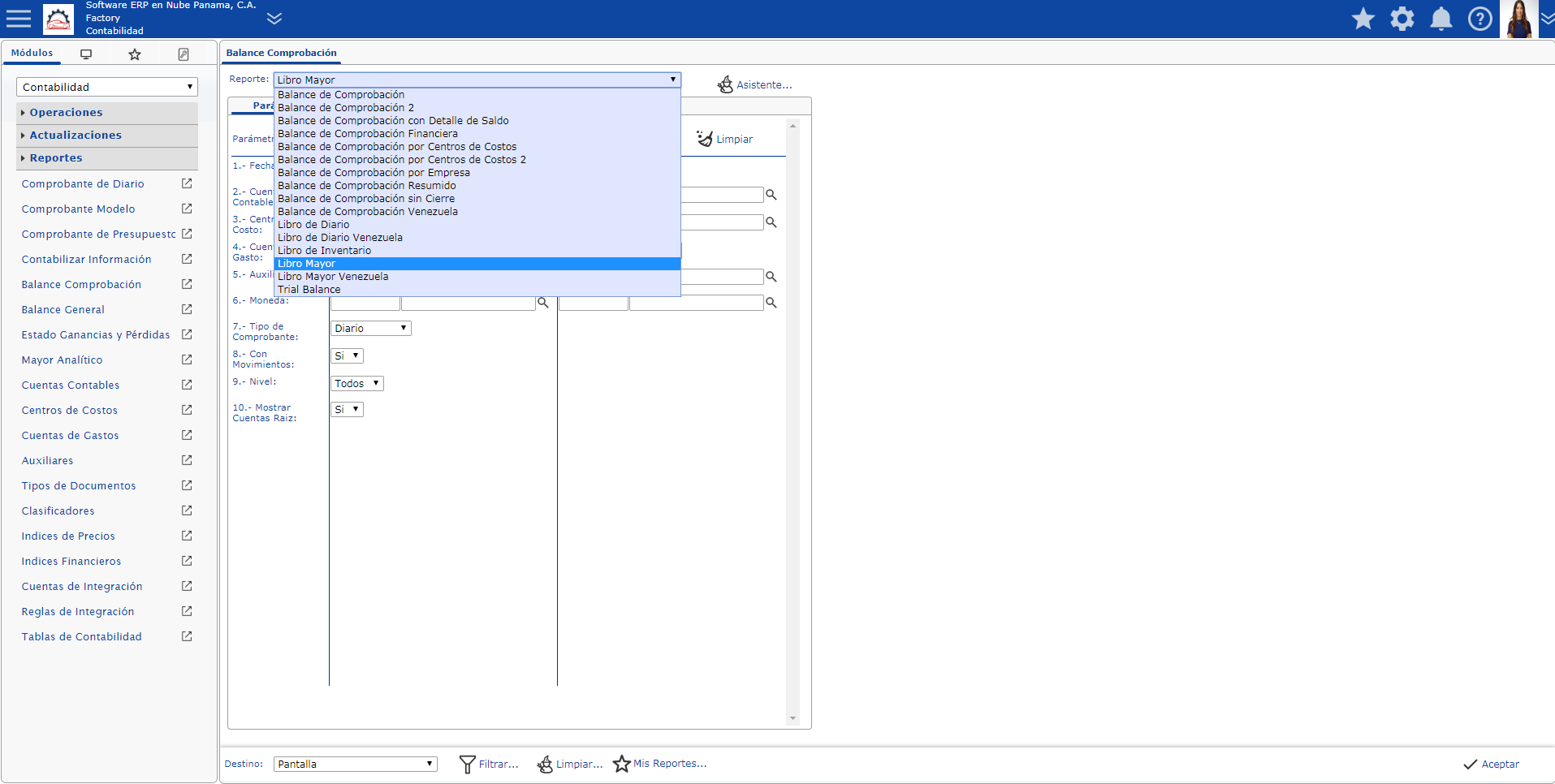The height and width of the screenshot is (784, 1555).
Task: Click the Limpiar parameters button
Action: coord(725,139)
